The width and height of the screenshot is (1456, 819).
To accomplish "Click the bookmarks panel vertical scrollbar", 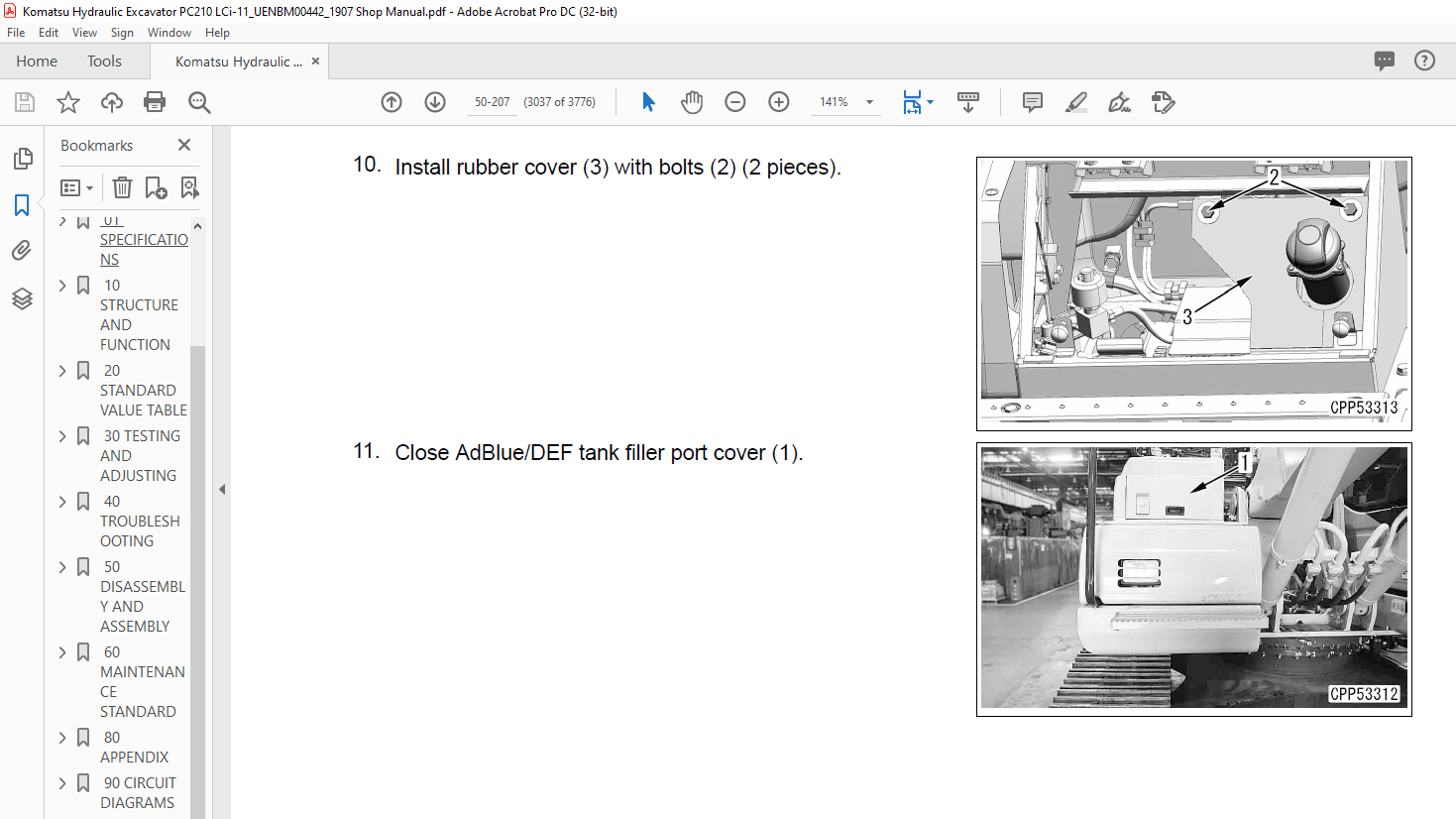I will pyautogui.click(x=197, y=581).
